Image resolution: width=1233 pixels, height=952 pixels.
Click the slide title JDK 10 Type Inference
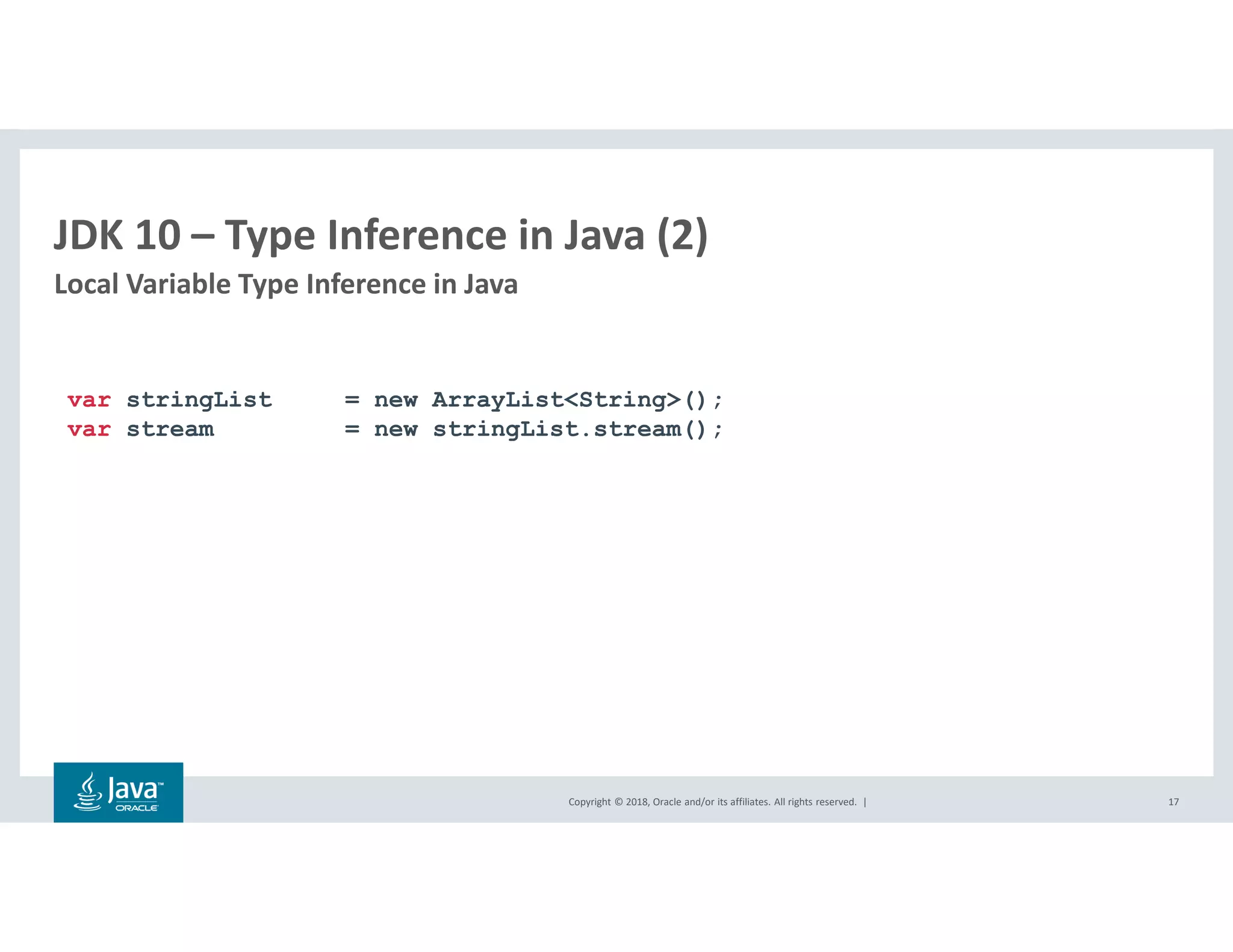(380, 235)
